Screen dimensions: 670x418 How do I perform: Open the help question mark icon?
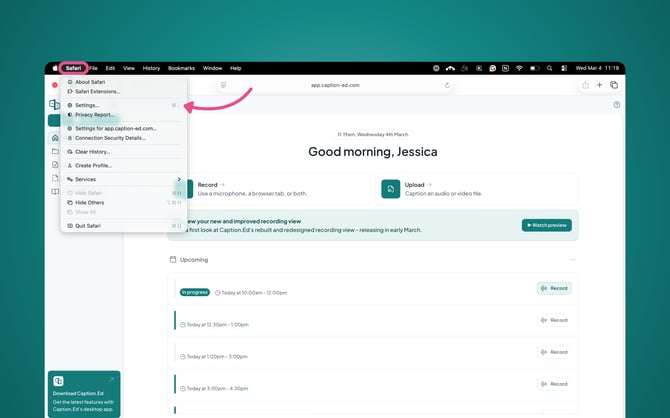(616, 104)
